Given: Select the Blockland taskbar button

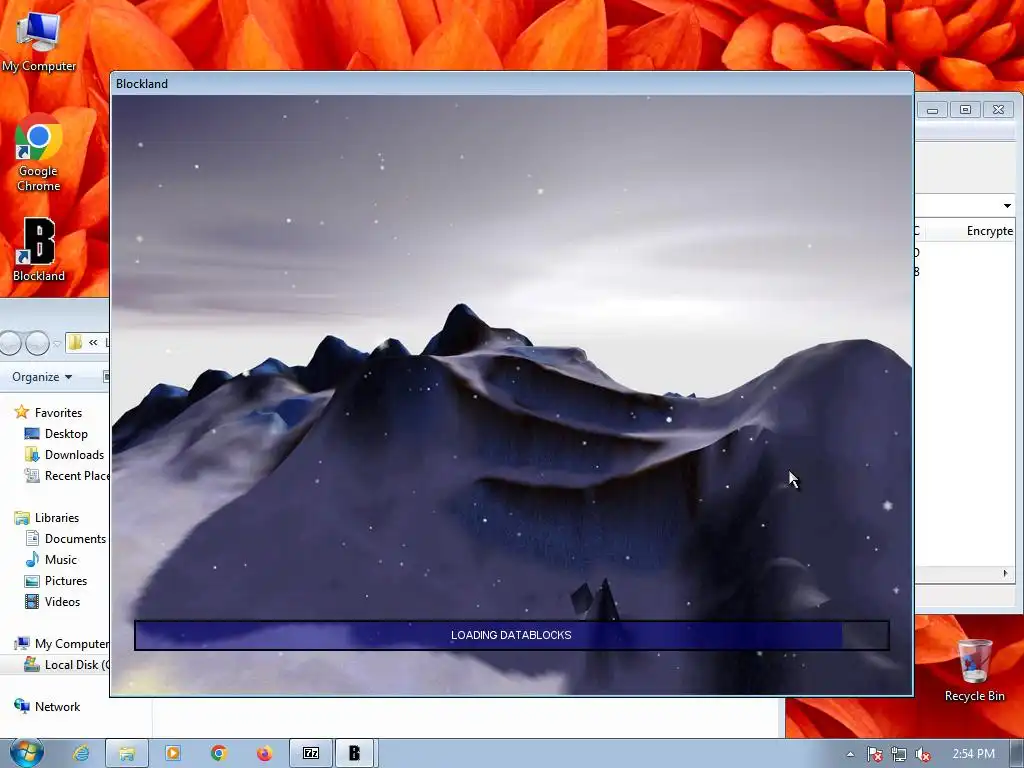Looking at the screenshot, I should click(355, 753).
